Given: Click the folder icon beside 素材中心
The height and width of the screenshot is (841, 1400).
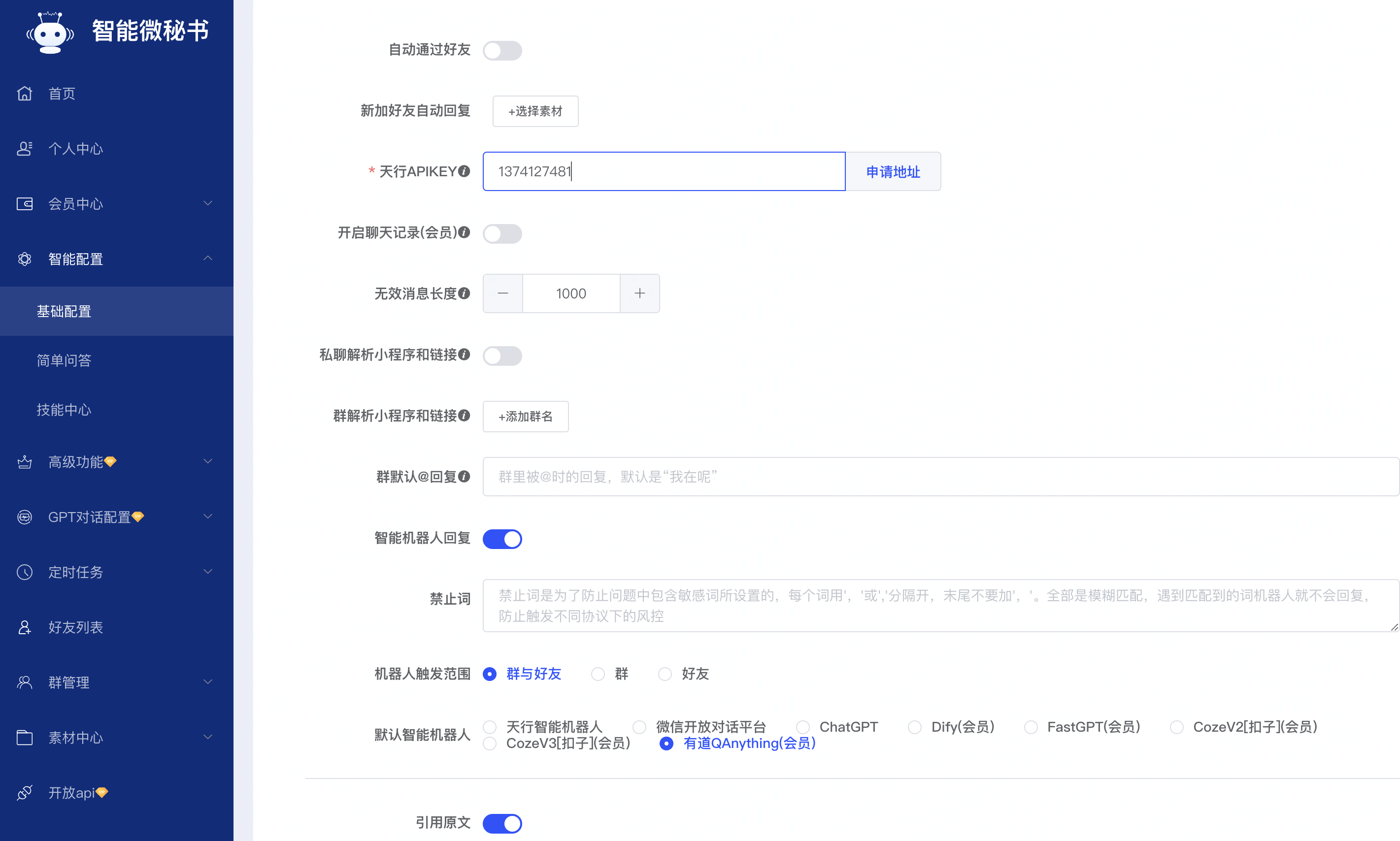Looking at the screenshot, I should pyautogui.click(x=24, y=737).
